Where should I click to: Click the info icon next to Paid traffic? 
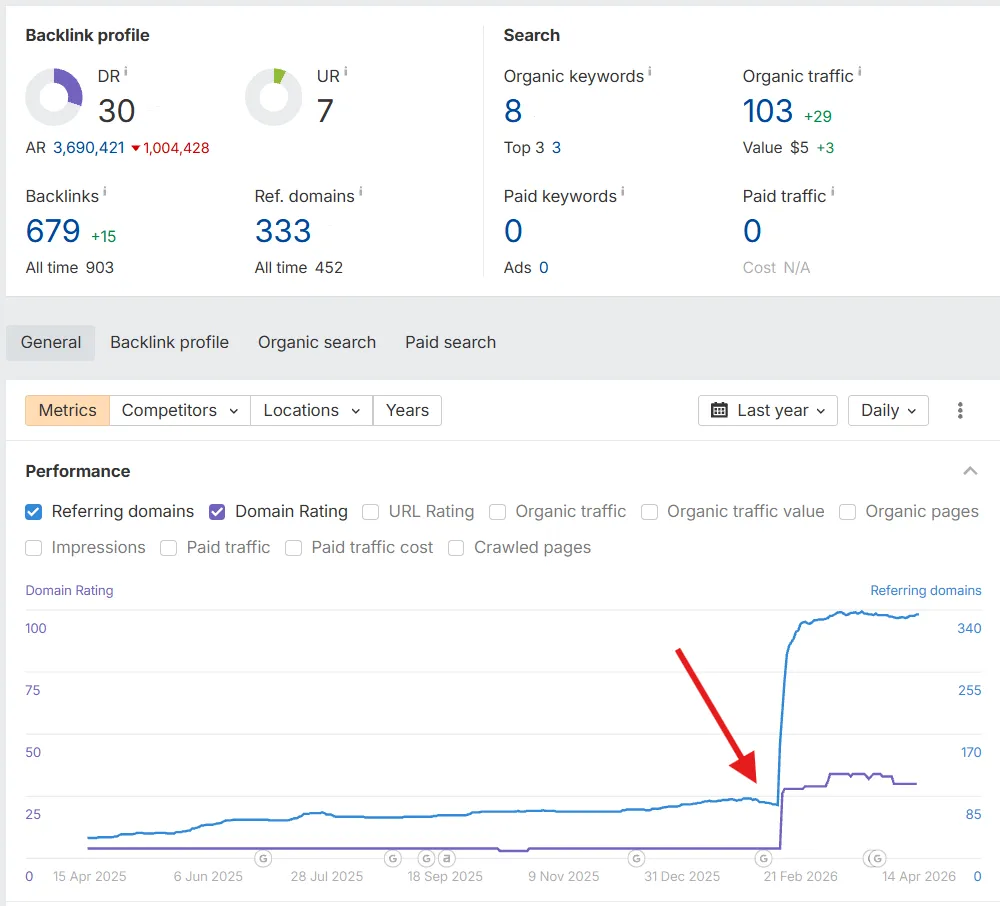tap(833, 192)
